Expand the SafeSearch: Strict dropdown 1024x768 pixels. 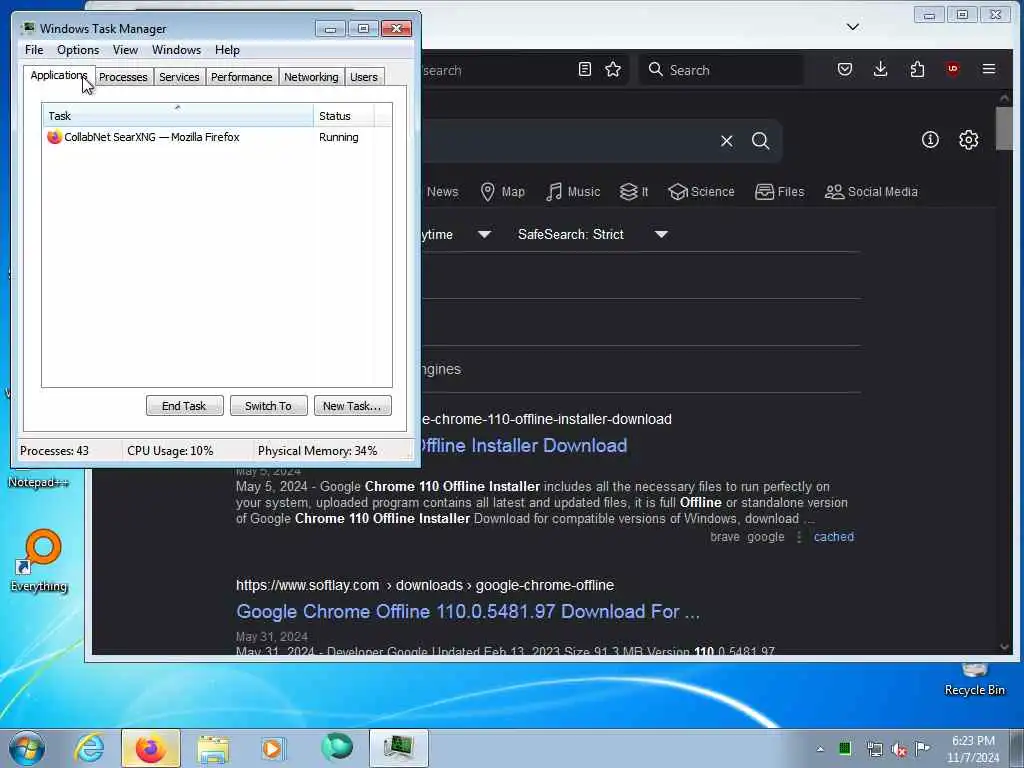point(592,234)
